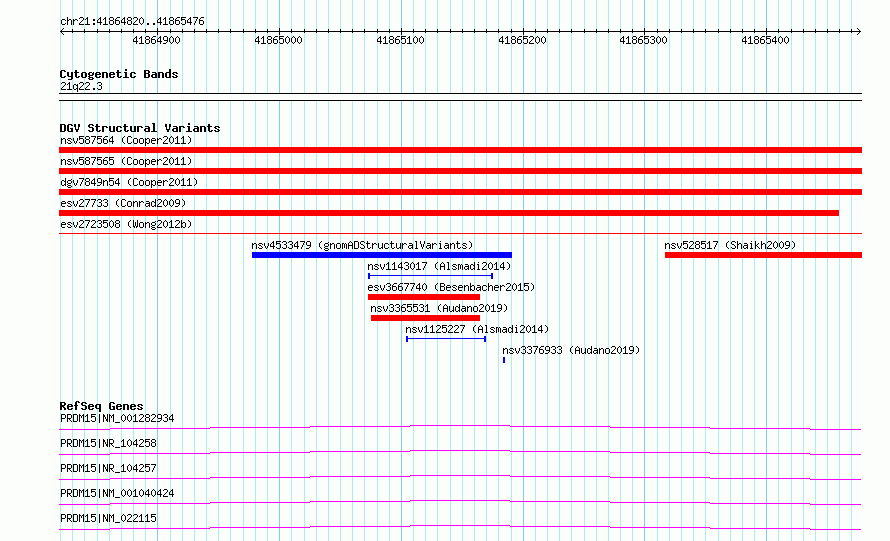Click the RefSeq Genes track title
Image resolution: width=890 pixels, height=541 pixels.
point(101,406)
